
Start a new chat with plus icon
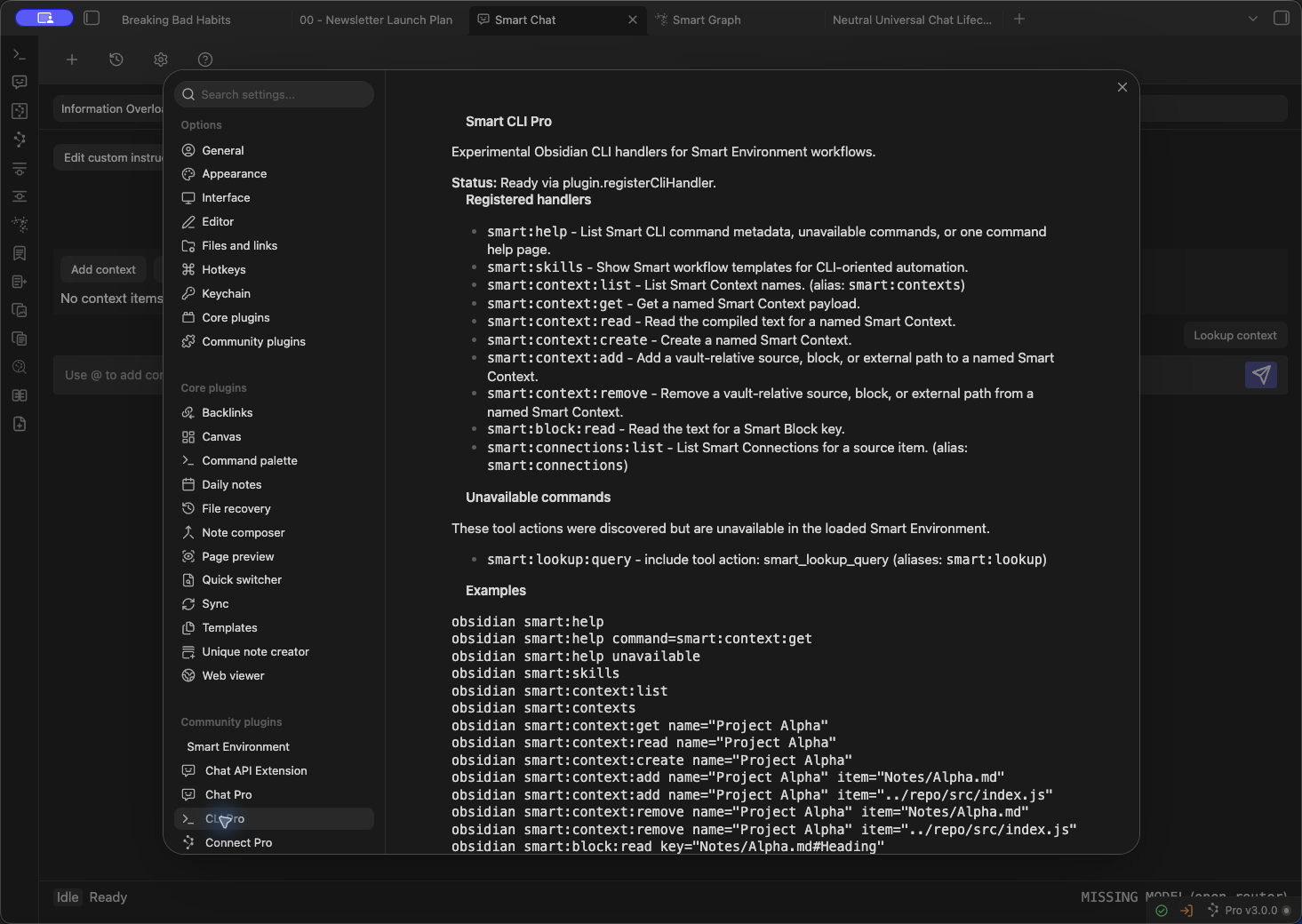point(72,60)
